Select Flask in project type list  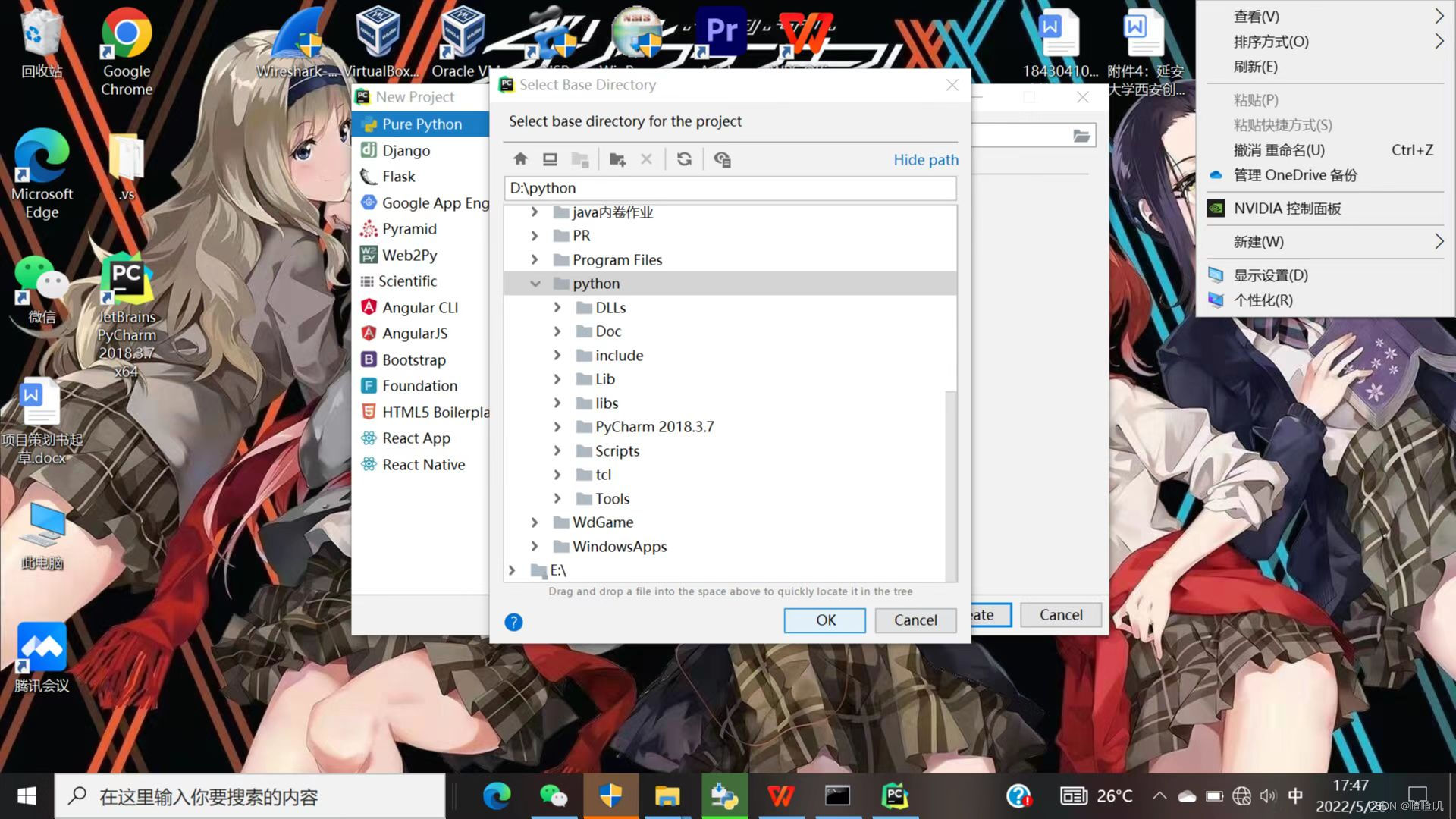[x=398, y=177]
